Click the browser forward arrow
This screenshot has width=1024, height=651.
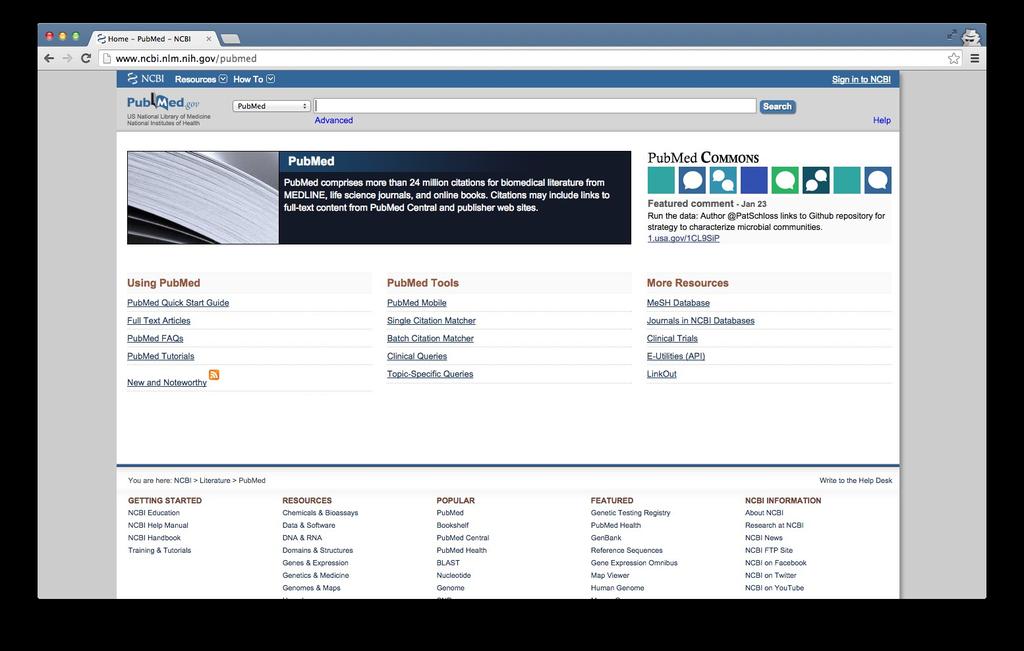click(x=67, y=58)
